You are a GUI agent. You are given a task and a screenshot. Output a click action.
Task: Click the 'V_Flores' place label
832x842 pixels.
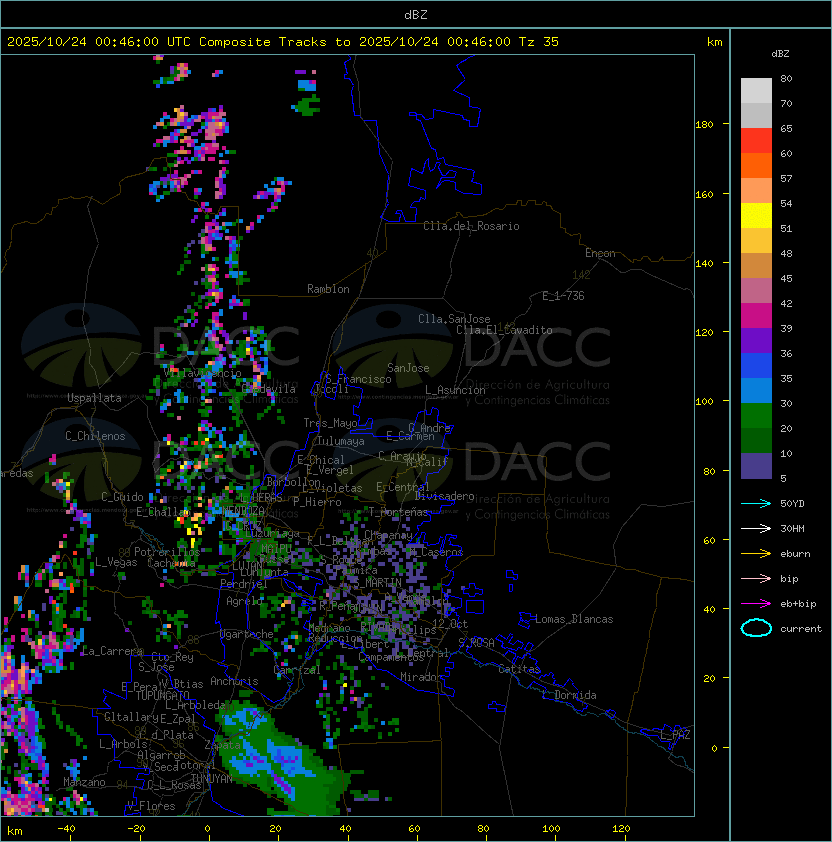pos(151,806)
